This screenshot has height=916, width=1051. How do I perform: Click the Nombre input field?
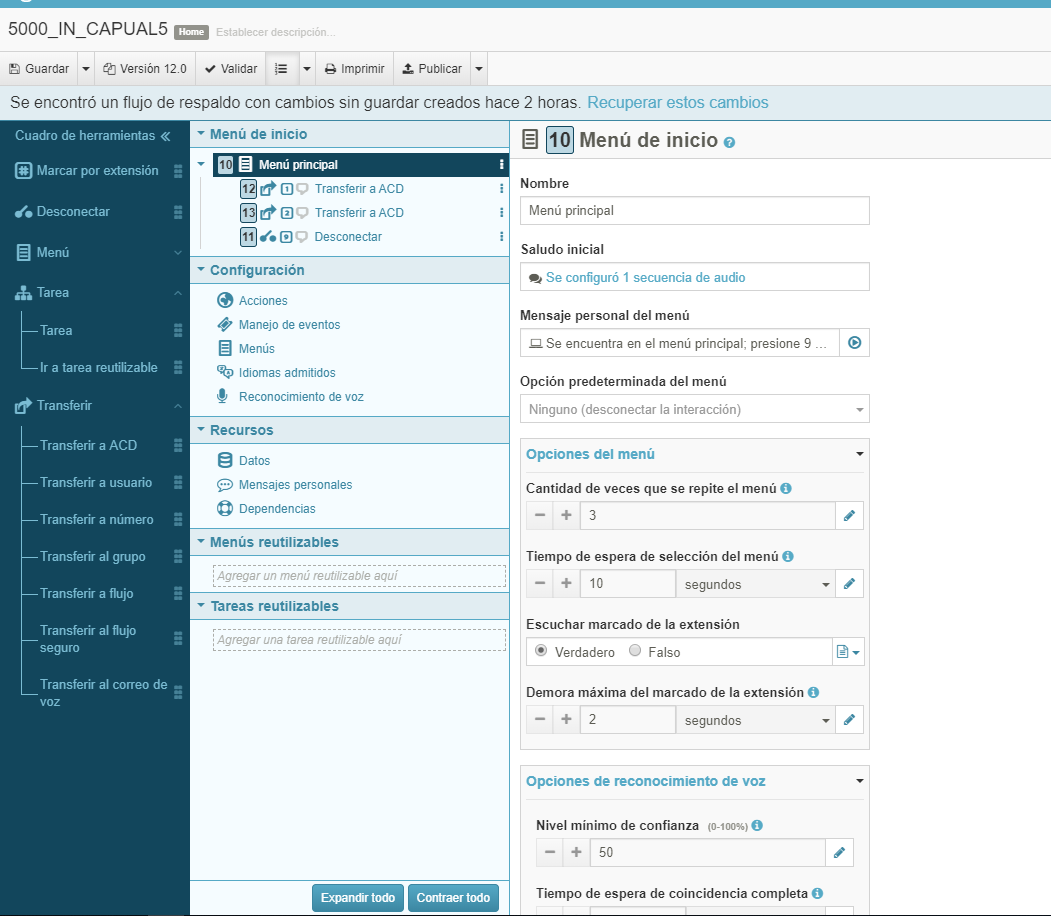point(694,210)
